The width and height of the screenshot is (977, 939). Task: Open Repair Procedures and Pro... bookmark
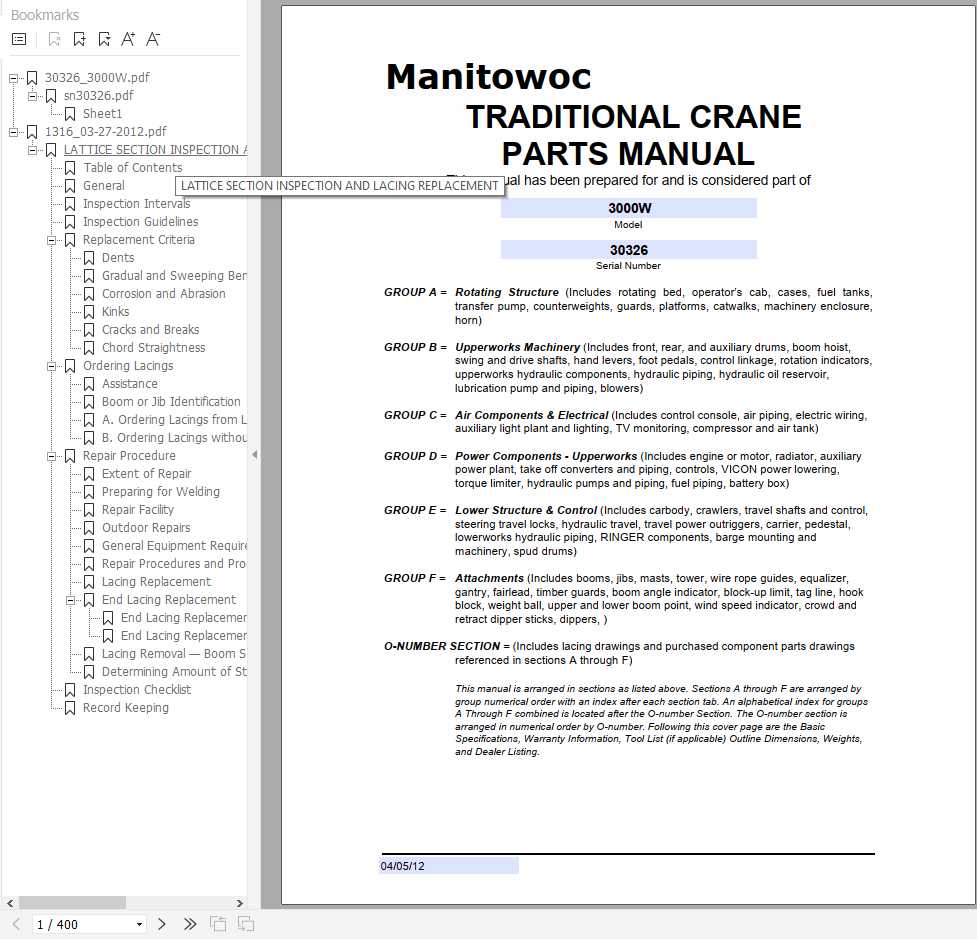tap(174, 564)
